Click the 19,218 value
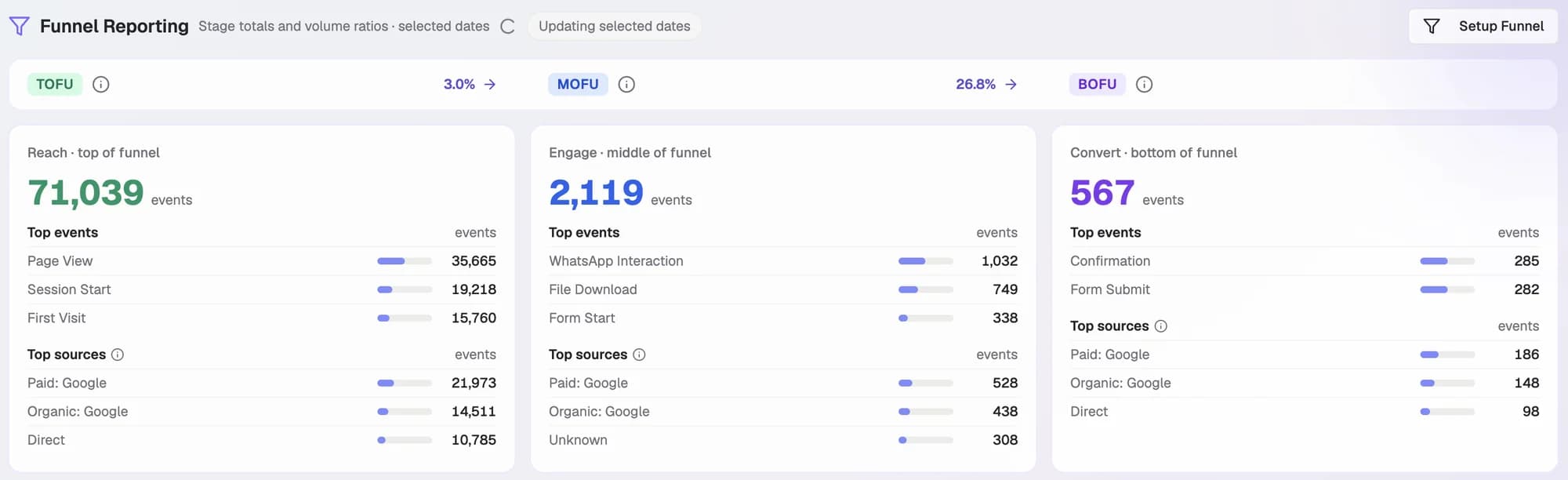The image size is (1568, 480). (x=474, y=289)
